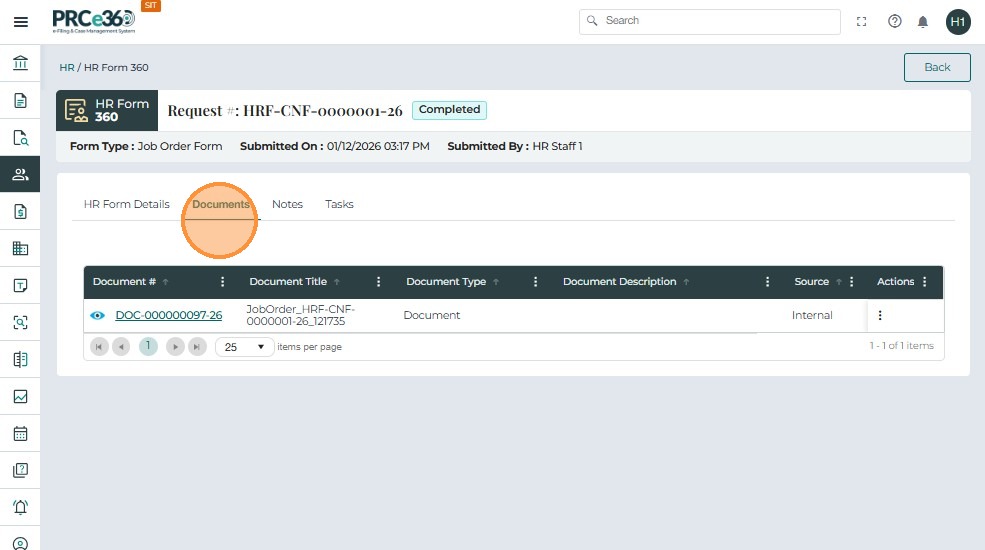Focus the Search input field
This screenshot has height=550, width=985.
709,21
